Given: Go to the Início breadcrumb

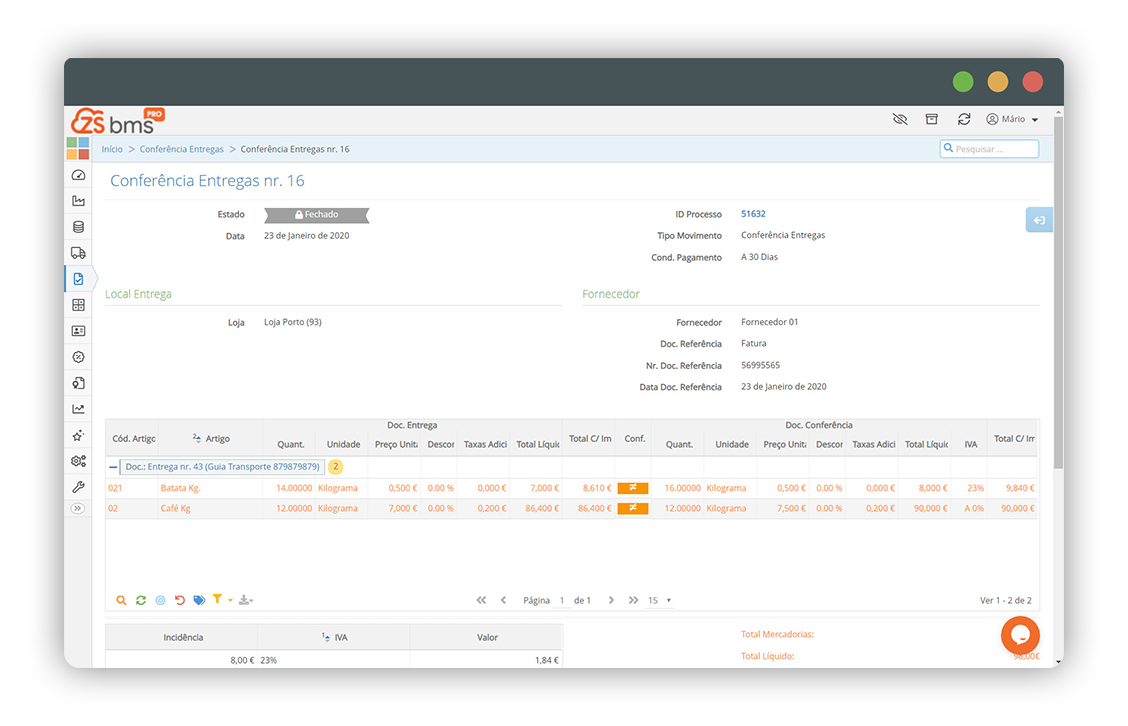Looking at the screenshot, I should [x=112, y=149].
